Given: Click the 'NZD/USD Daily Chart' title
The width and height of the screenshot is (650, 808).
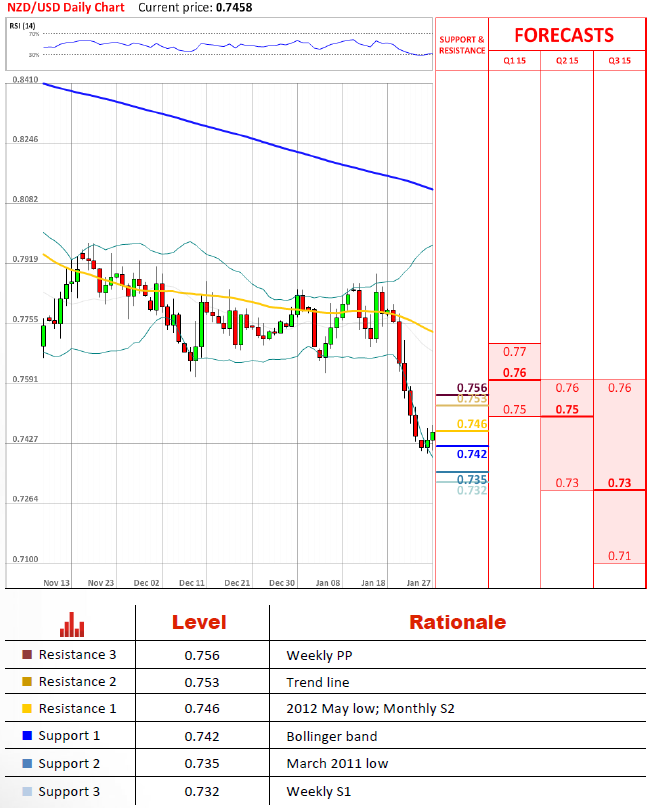Looking at the screenshot, I should tap(66, 7).
